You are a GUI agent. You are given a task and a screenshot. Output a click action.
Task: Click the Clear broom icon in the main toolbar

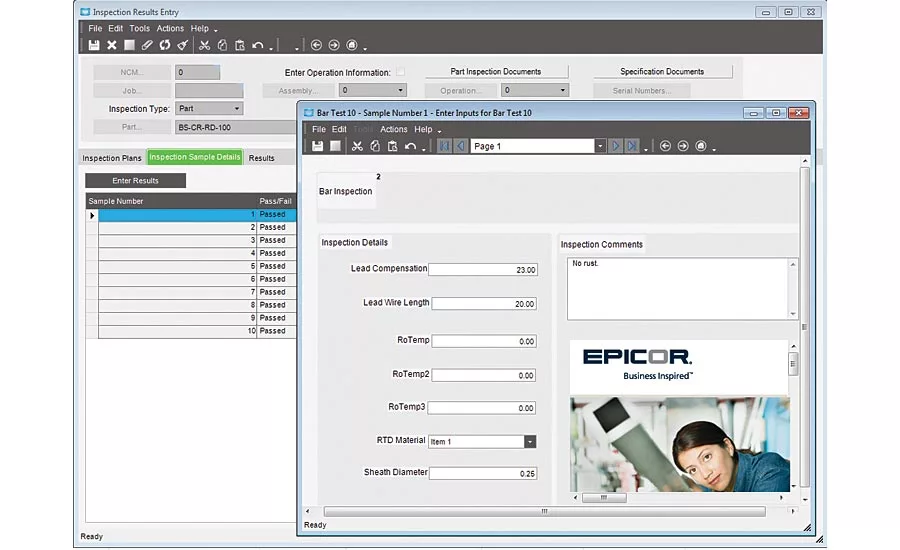(183, 45)
